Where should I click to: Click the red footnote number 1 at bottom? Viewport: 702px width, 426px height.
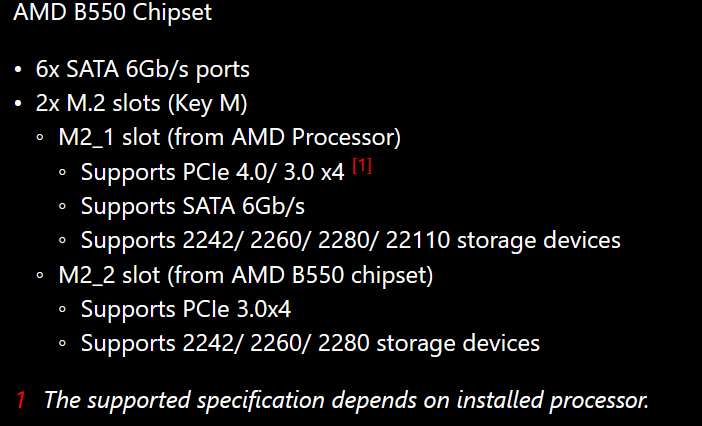(x=20, y=400)
